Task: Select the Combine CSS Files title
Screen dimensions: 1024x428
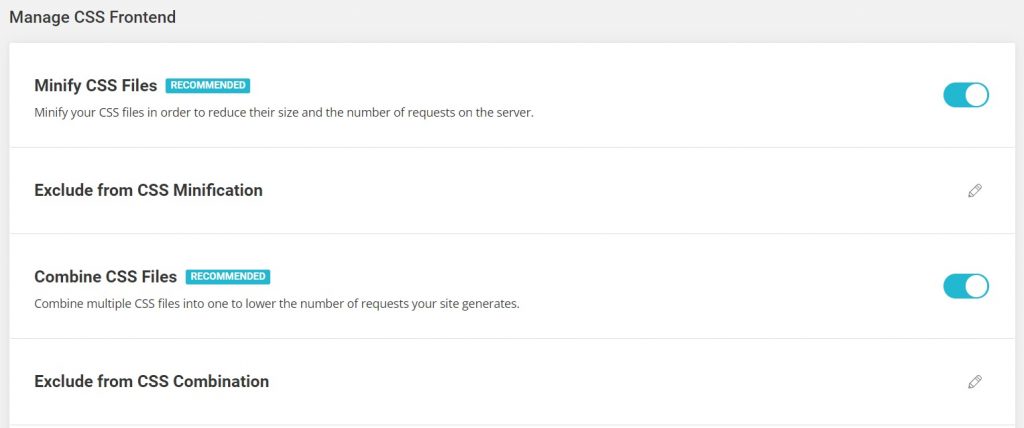Action: (105, 277)
